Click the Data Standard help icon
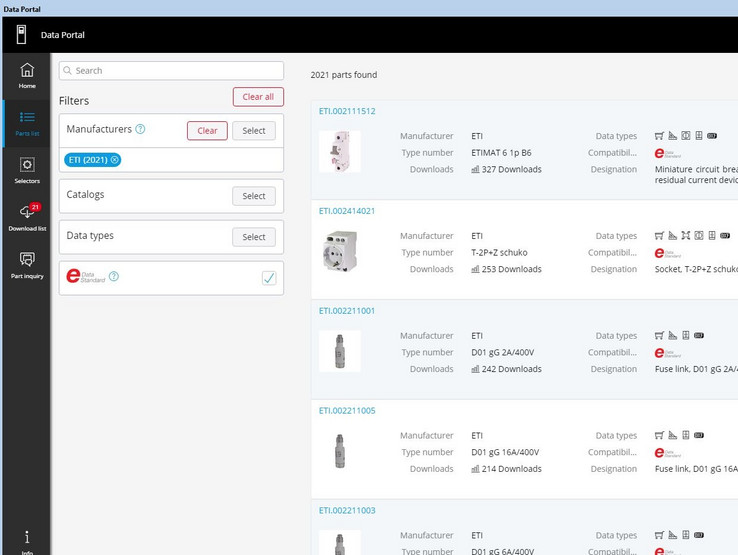The height and width of the screenshot is (555, 738). coord(114,277)
